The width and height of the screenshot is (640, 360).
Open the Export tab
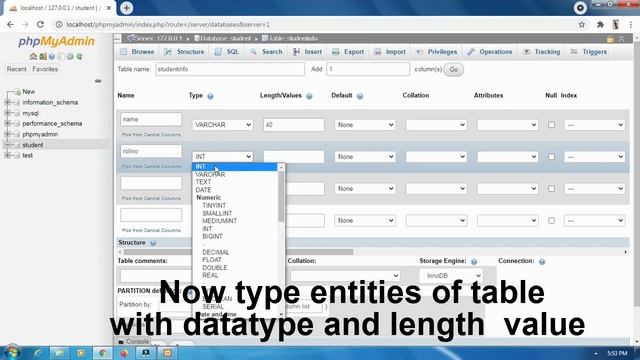click(348, 52)
